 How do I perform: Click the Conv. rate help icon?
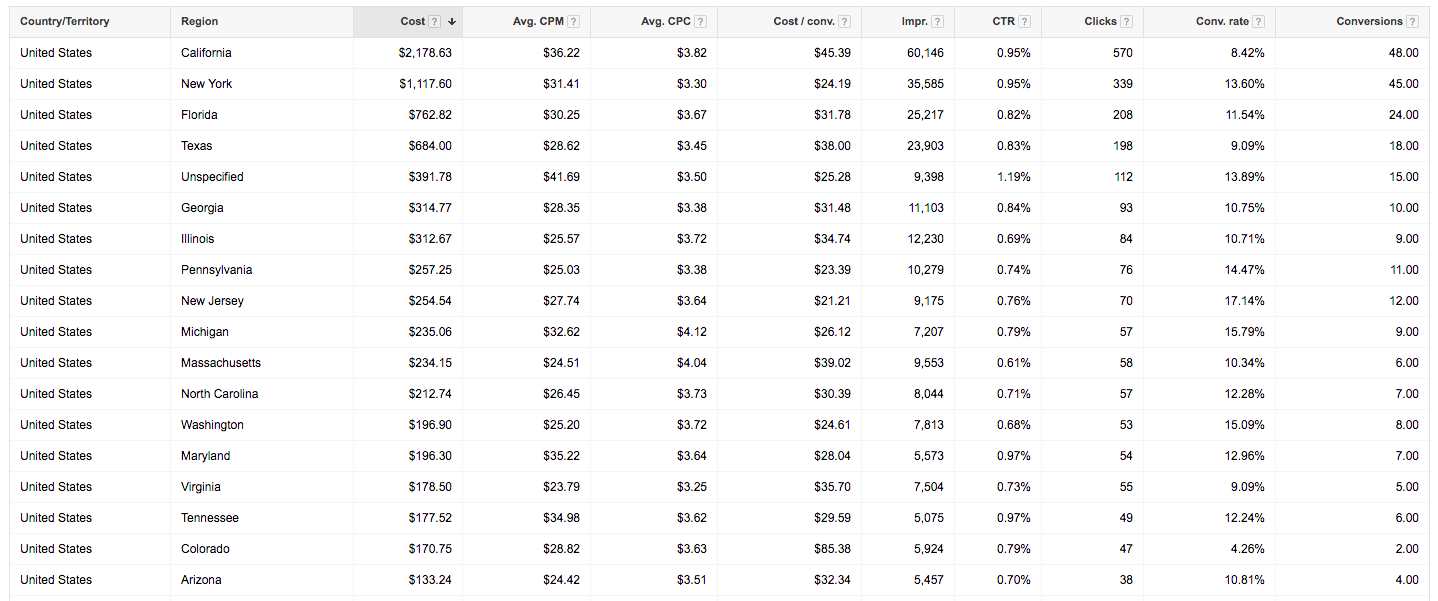1258,21
